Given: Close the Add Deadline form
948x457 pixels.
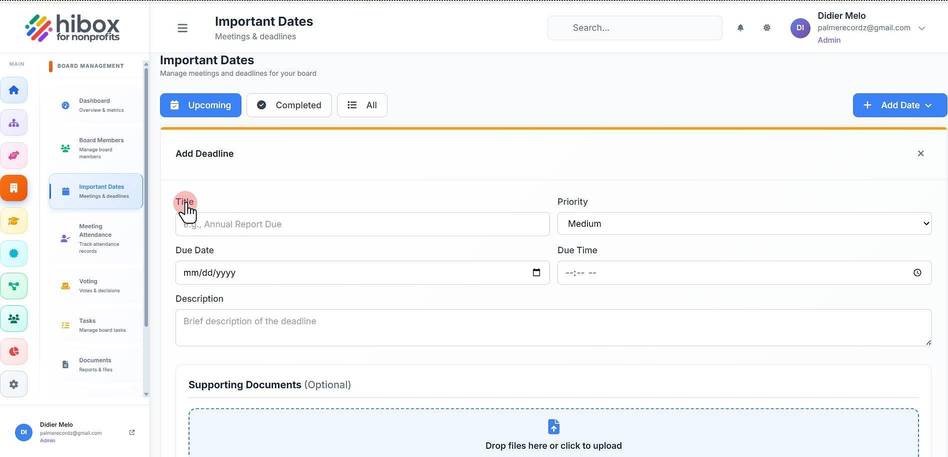Looking at the screenshot, I should tap(921, 154).
